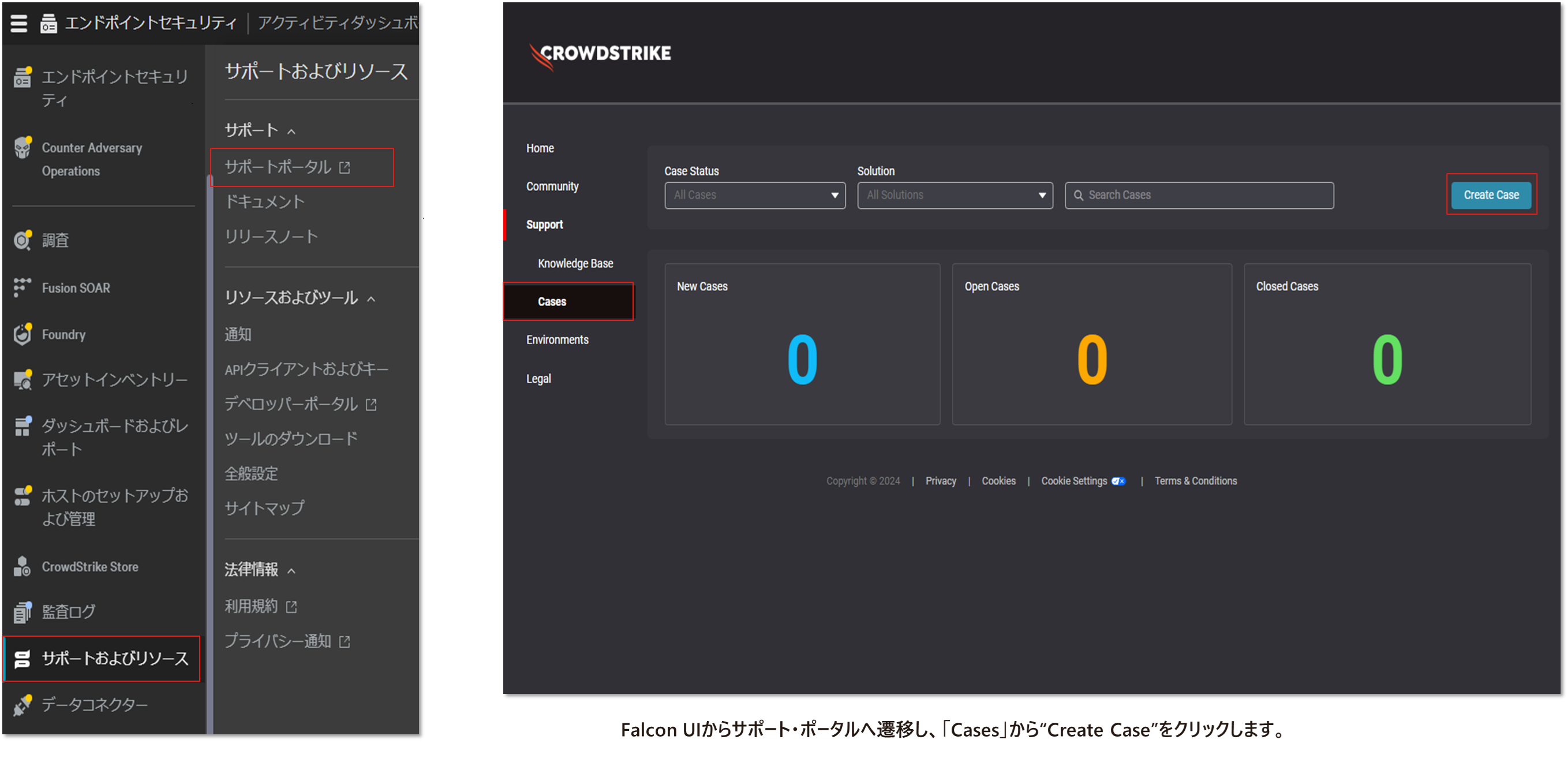The height and width of the screenshot is (762, 1568).
Task: Click the ダッシュボードおよびレポート icon
Action: pyautogui.click(x=23, y=427)
